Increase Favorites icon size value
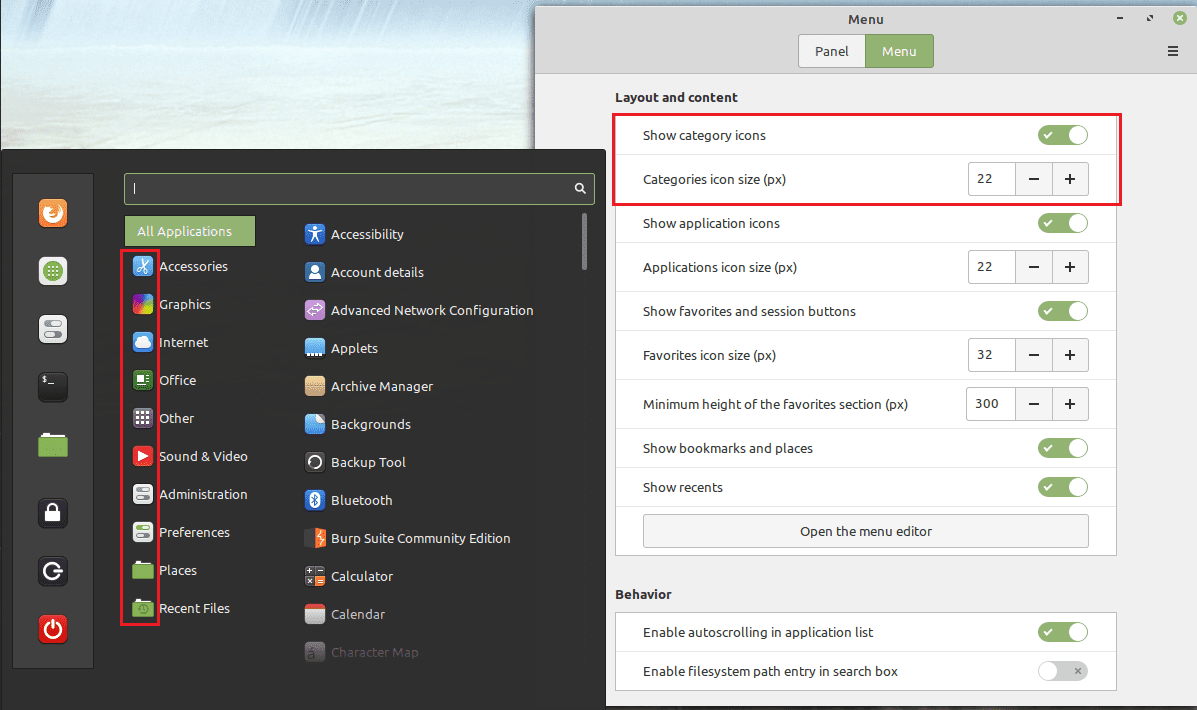The image size is (1197, 710). pyautogui.click(x=1070, y=355)
